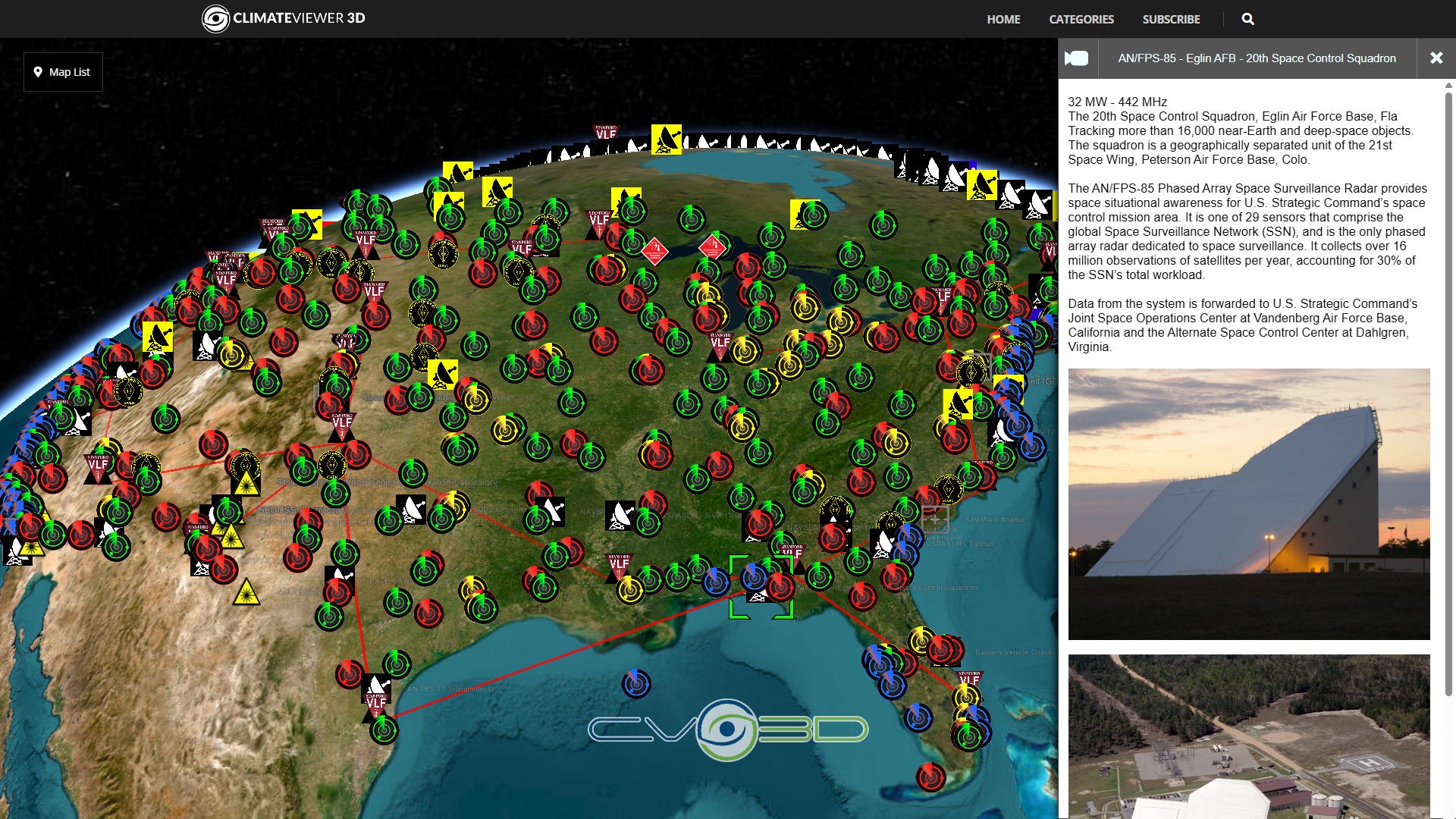This screenshot has width=1456, height=819.
Task: Select the AN/FPS-85 Eglin AFB panel title
Action: point(1257,58)
